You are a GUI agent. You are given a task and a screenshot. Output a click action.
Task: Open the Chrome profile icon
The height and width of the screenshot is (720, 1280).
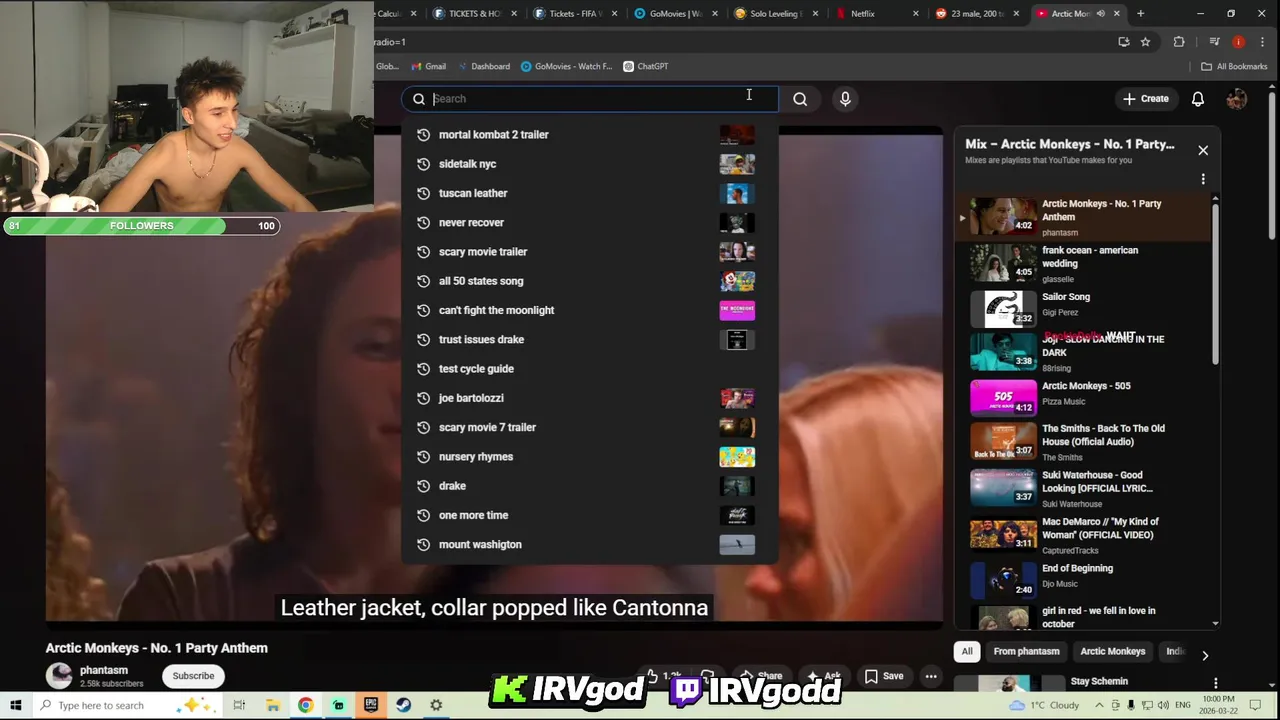(1238, 42)
